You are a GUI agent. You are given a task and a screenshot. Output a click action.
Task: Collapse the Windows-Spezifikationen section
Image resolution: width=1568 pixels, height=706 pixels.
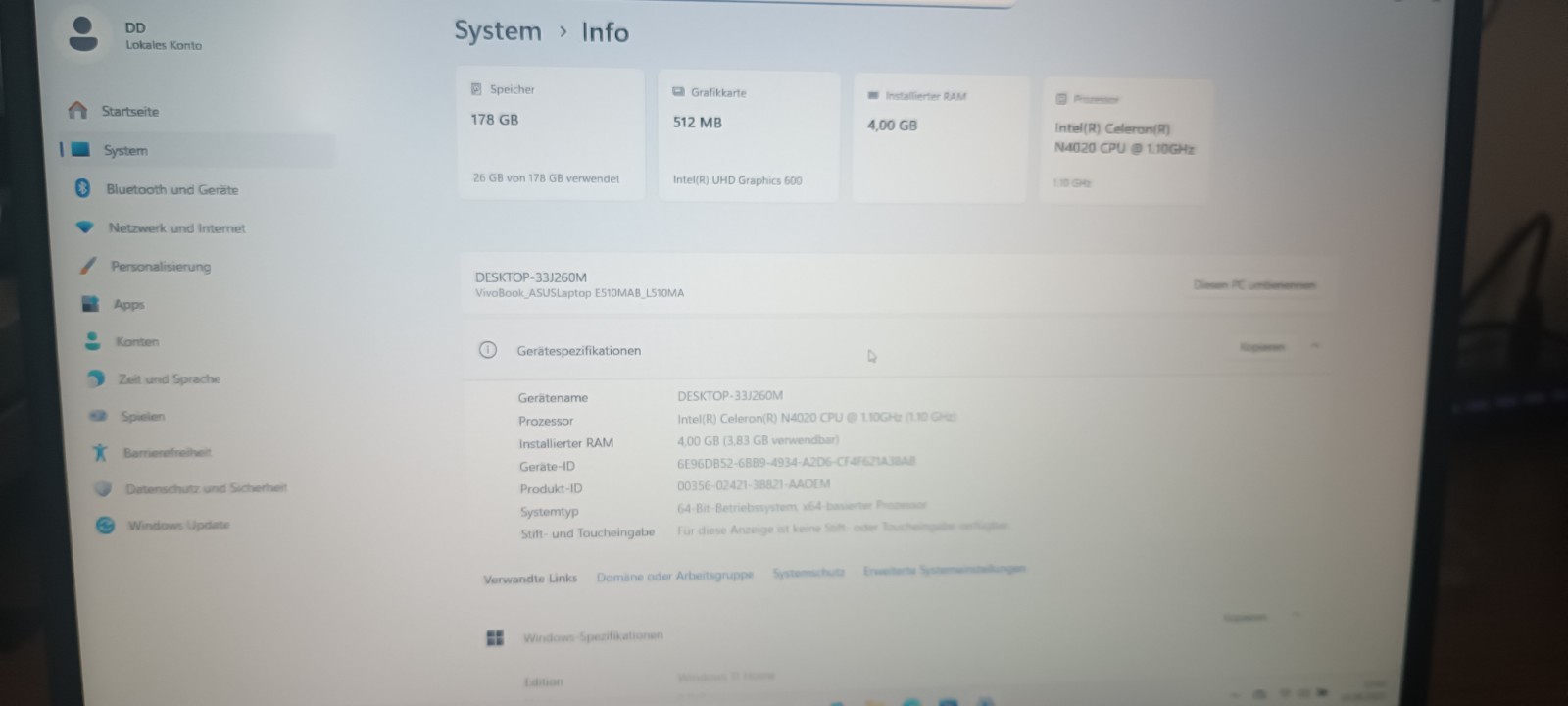click(x=1296, y=616)
